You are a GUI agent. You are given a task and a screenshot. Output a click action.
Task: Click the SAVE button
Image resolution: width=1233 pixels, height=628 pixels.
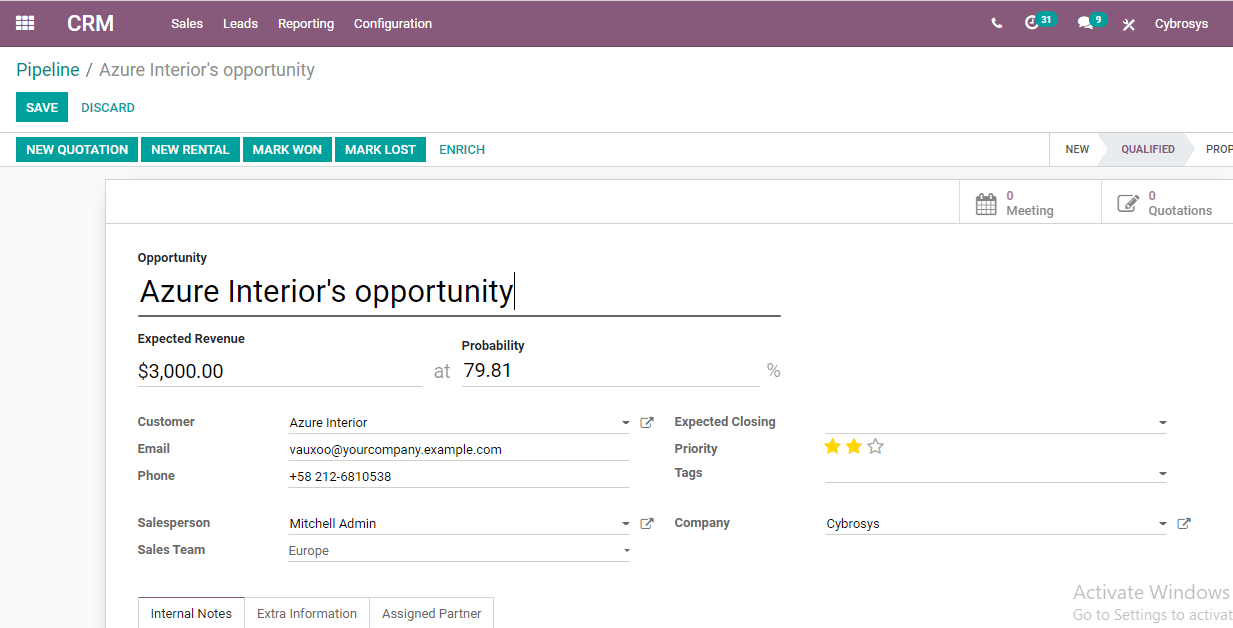point(42,107)
